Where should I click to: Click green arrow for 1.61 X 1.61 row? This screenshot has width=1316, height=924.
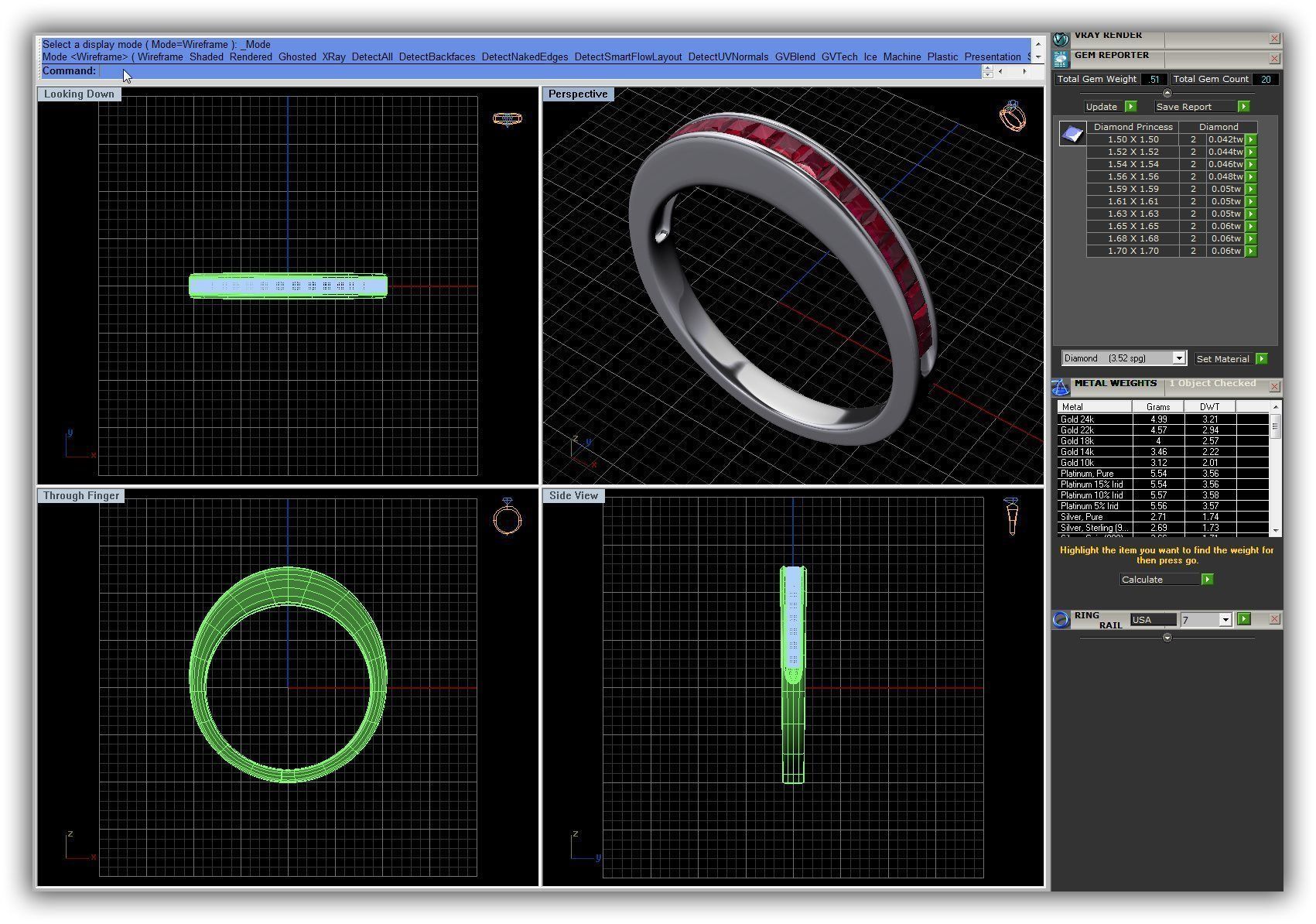[1251, 202]
